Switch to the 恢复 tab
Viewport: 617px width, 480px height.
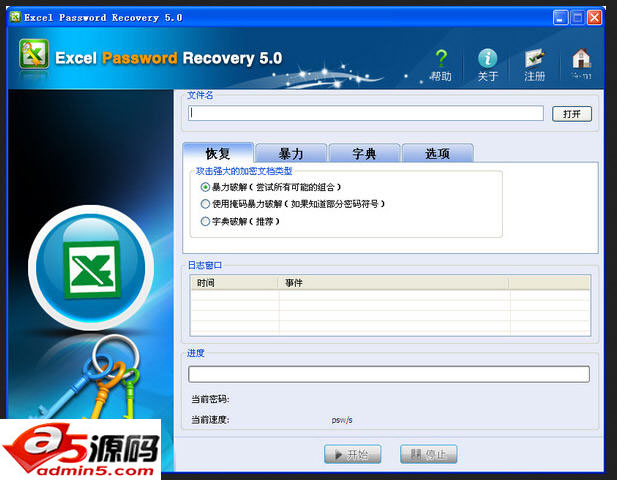(218, 153)
